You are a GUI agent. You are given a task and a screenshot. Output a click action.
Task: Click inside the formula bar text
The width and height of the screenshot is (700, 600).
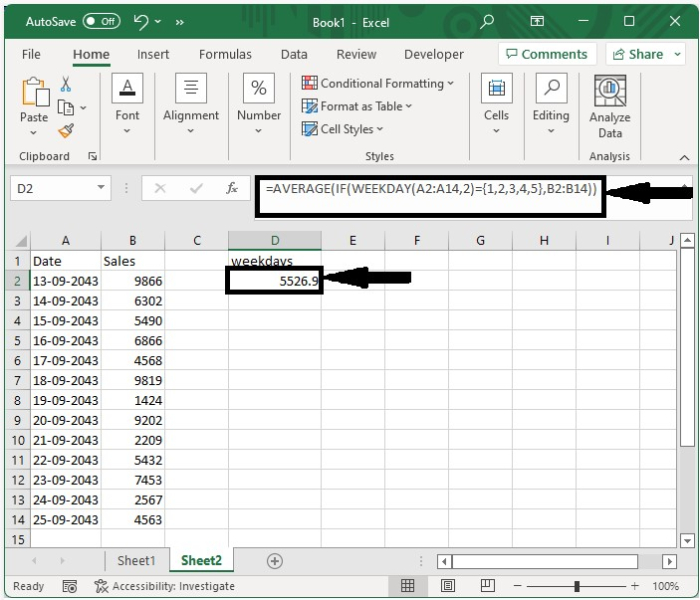pos(431,189)
